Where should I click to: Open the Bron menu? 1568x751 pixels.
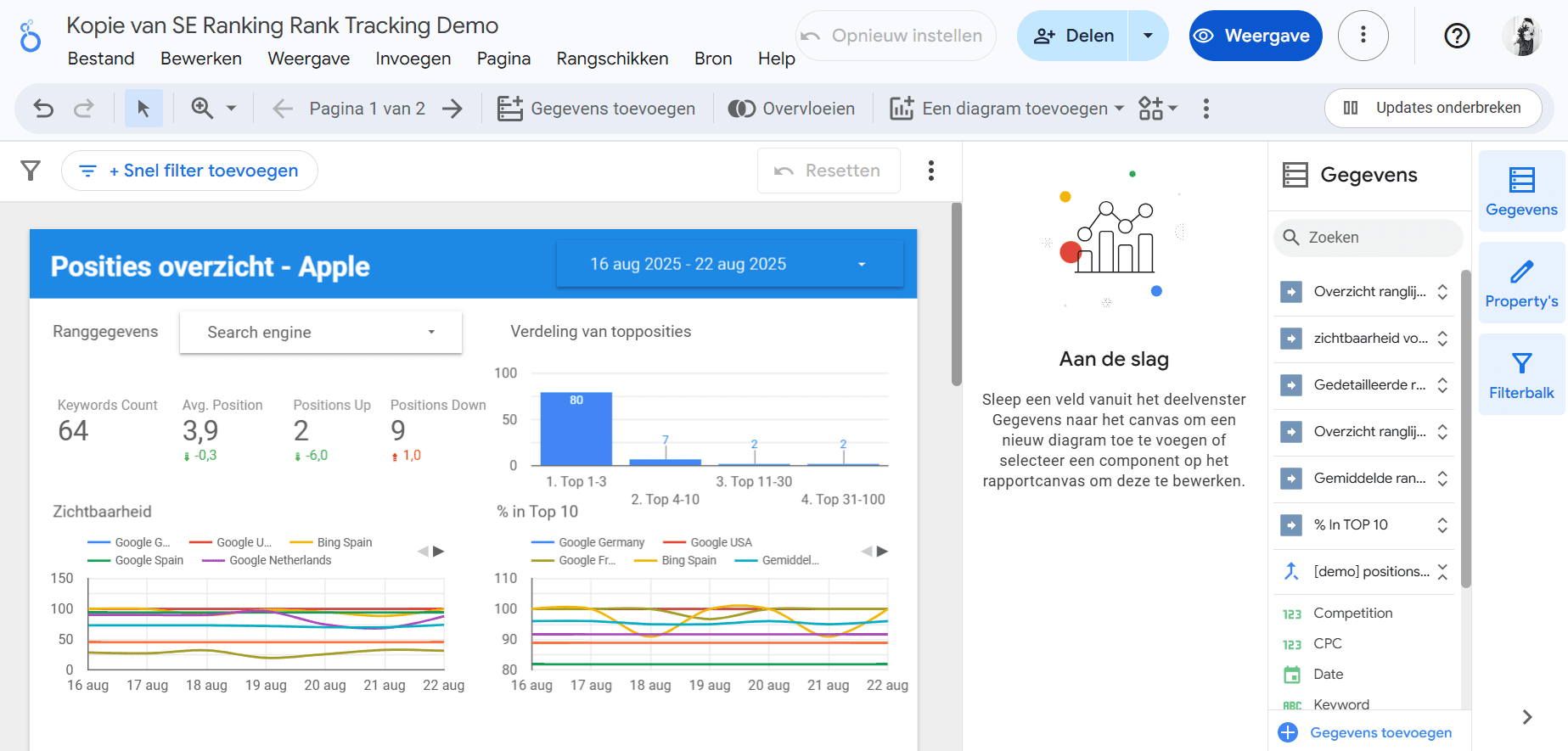pos(713,59)
